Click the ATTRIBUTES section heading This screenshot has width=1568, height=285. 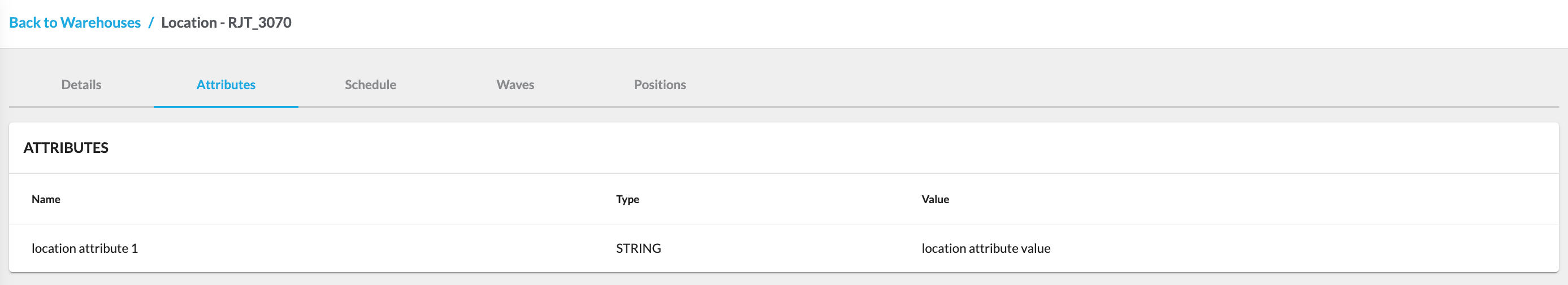(66, 148)
